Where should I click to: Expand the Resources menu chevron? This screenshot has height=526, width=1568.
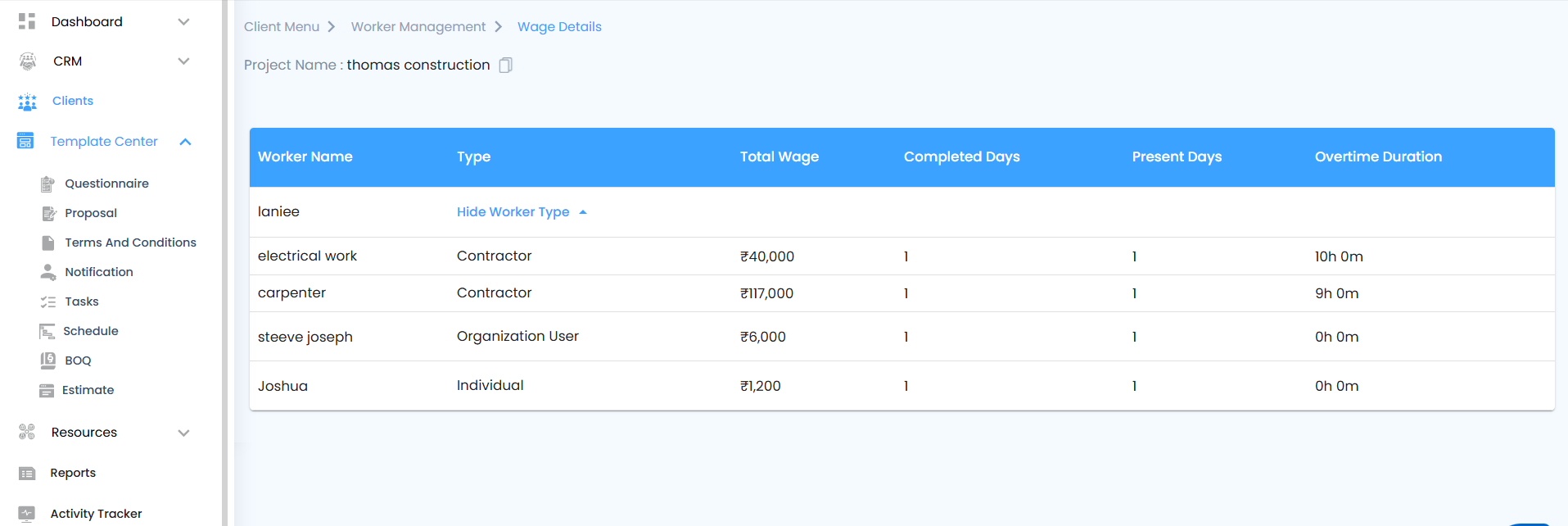(184, 433)
